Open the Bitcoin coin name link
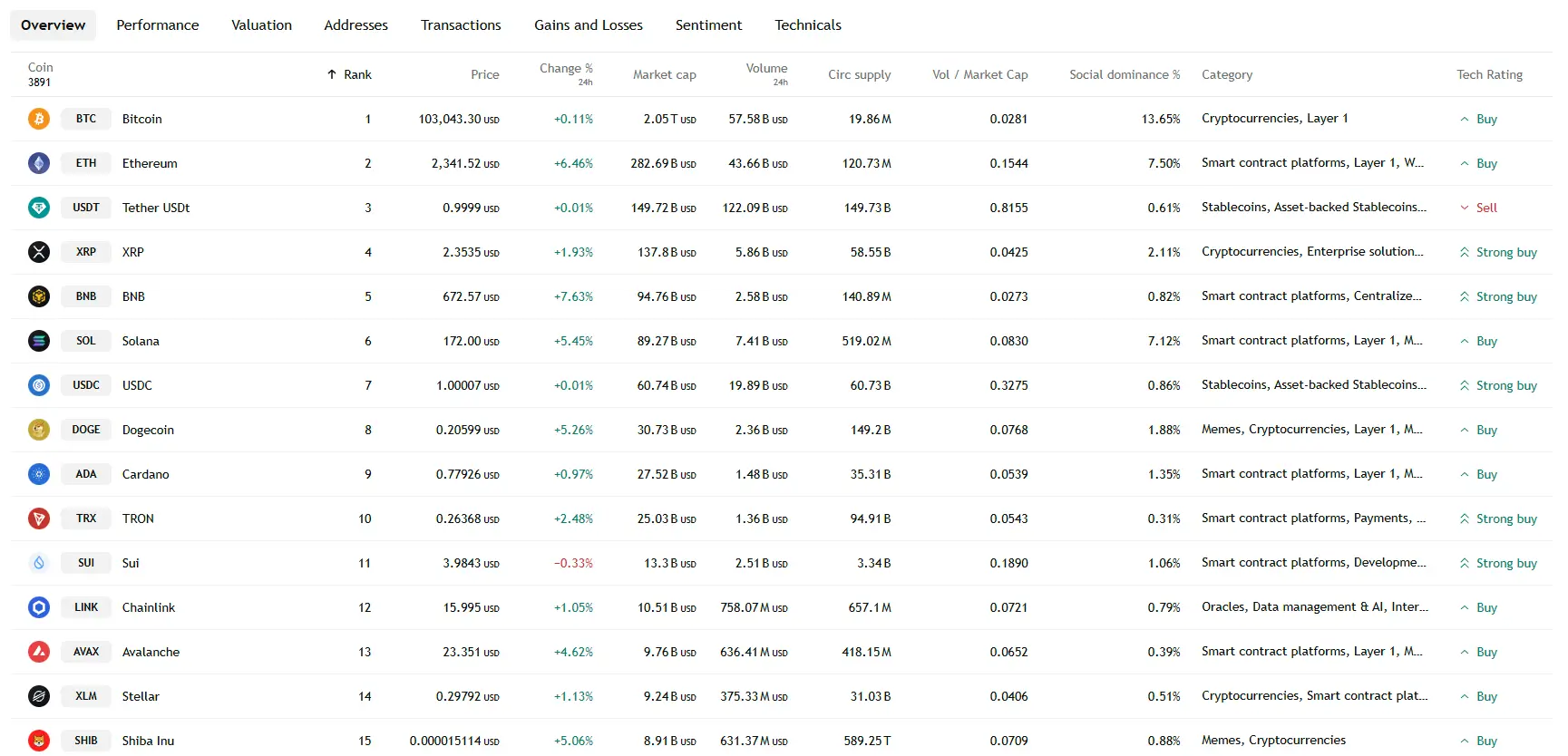1568x756 pixels. (142, 119)
